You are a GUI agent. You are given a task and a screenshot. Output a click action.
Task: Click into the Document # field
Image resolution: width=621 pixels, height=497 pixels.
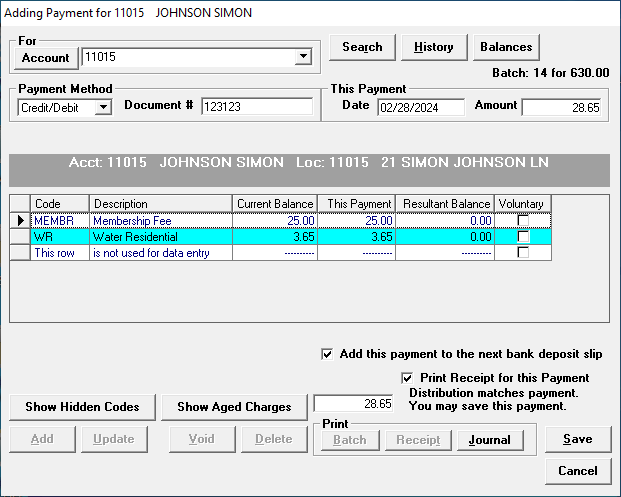257,107
